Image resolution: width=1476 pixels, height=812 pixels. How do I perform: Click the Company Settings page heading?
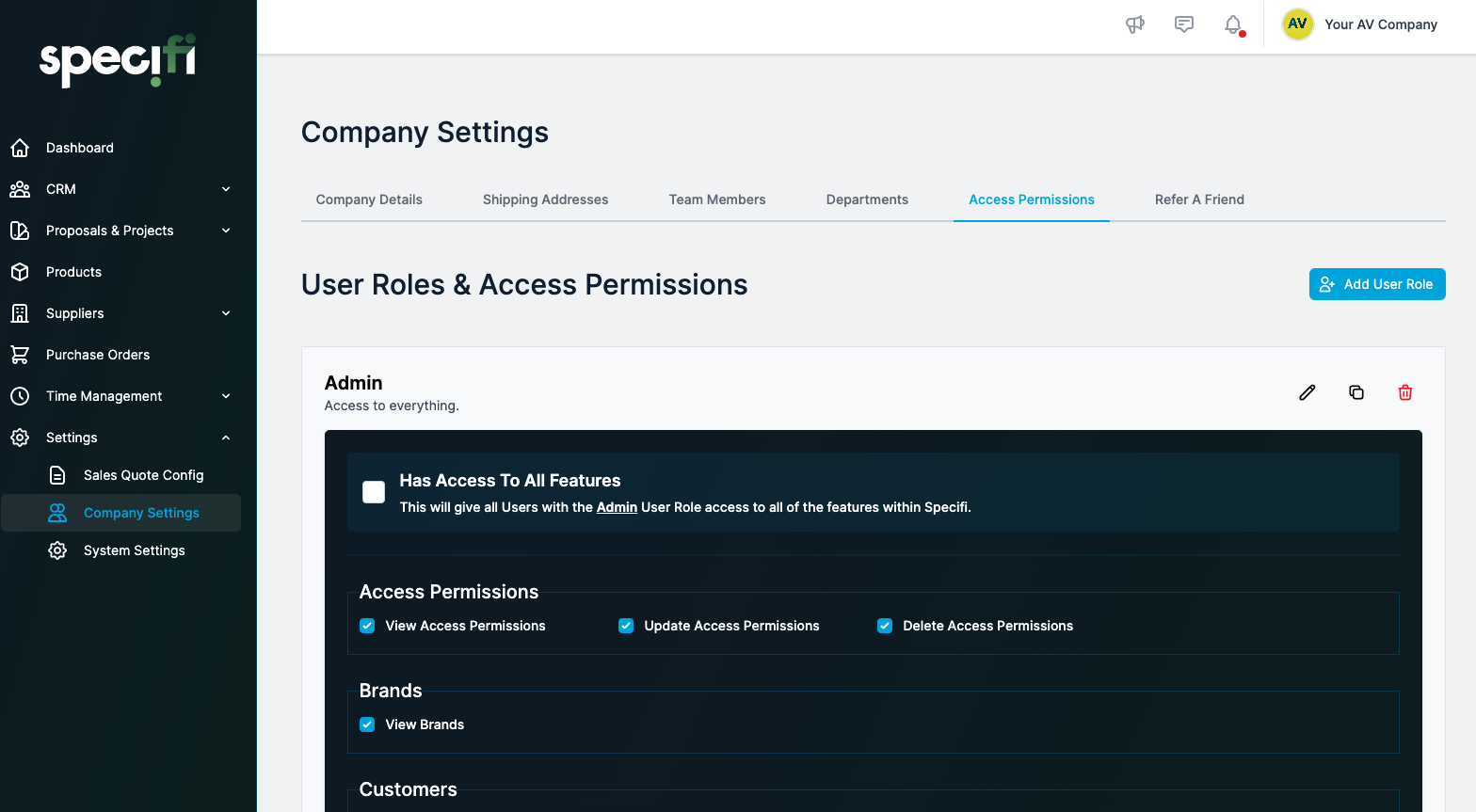click(x=425, y=133)
